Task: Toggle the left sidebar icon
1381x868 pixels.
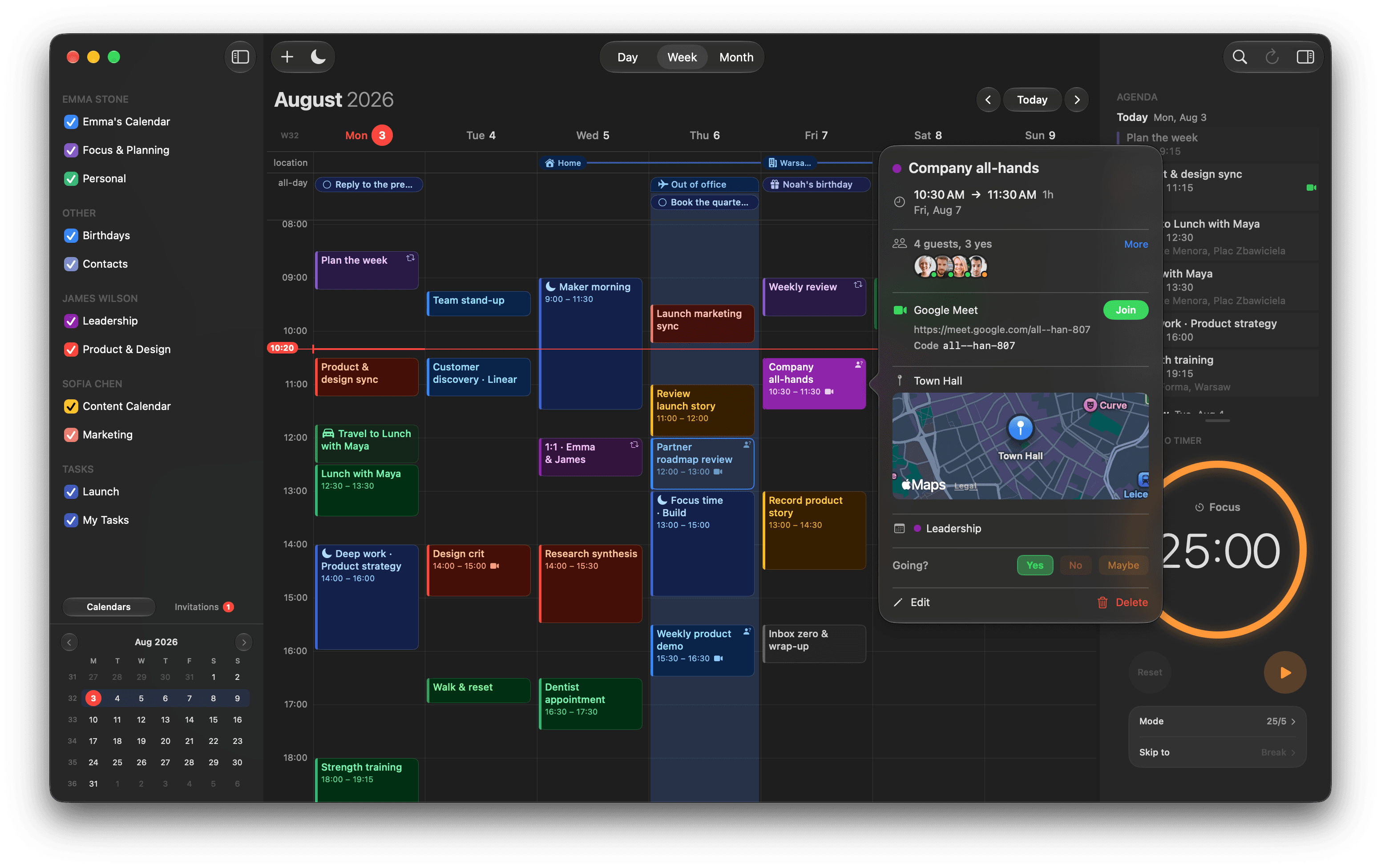Action: tap(240, 57)
